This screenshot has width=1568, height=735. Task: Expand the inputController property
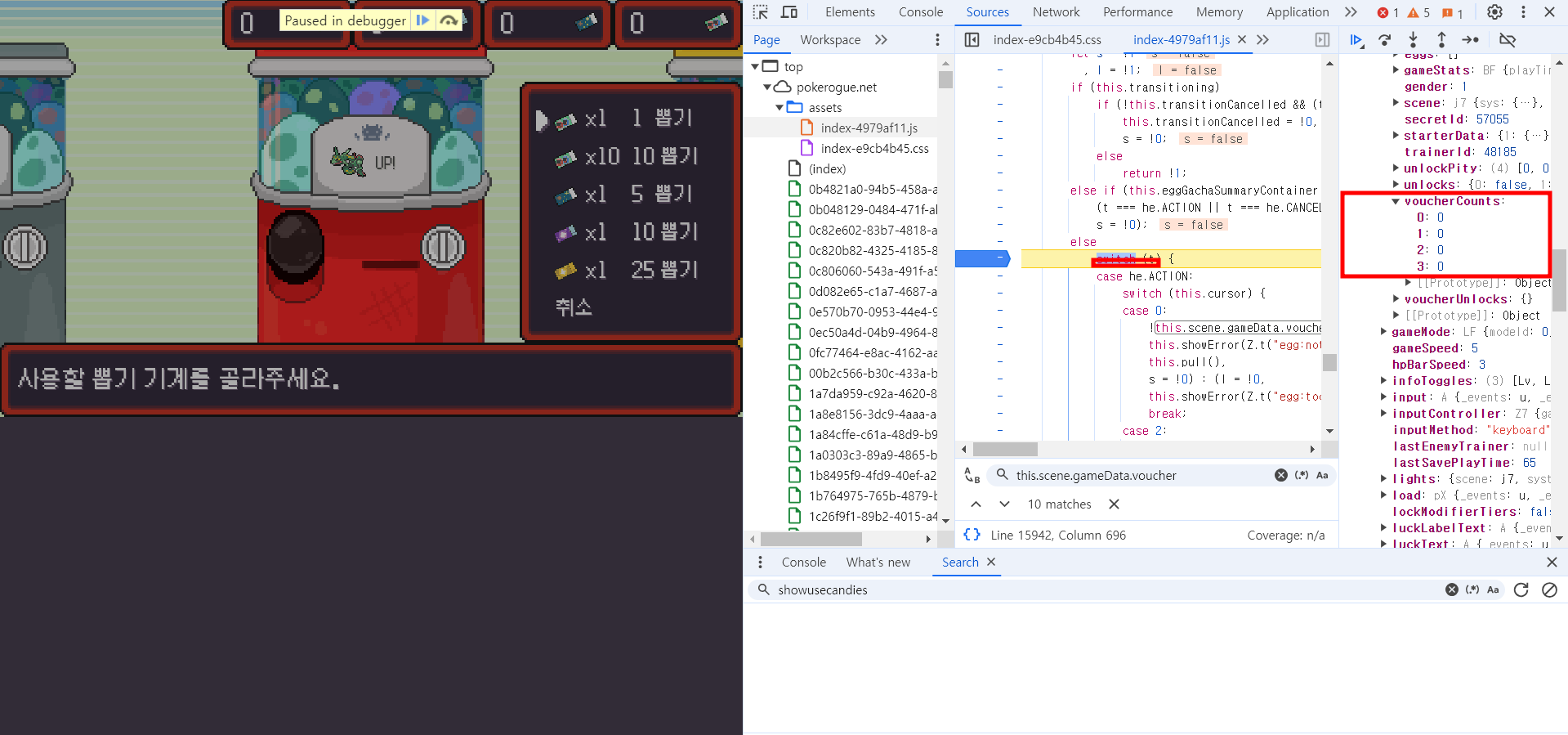(1384, 414)
